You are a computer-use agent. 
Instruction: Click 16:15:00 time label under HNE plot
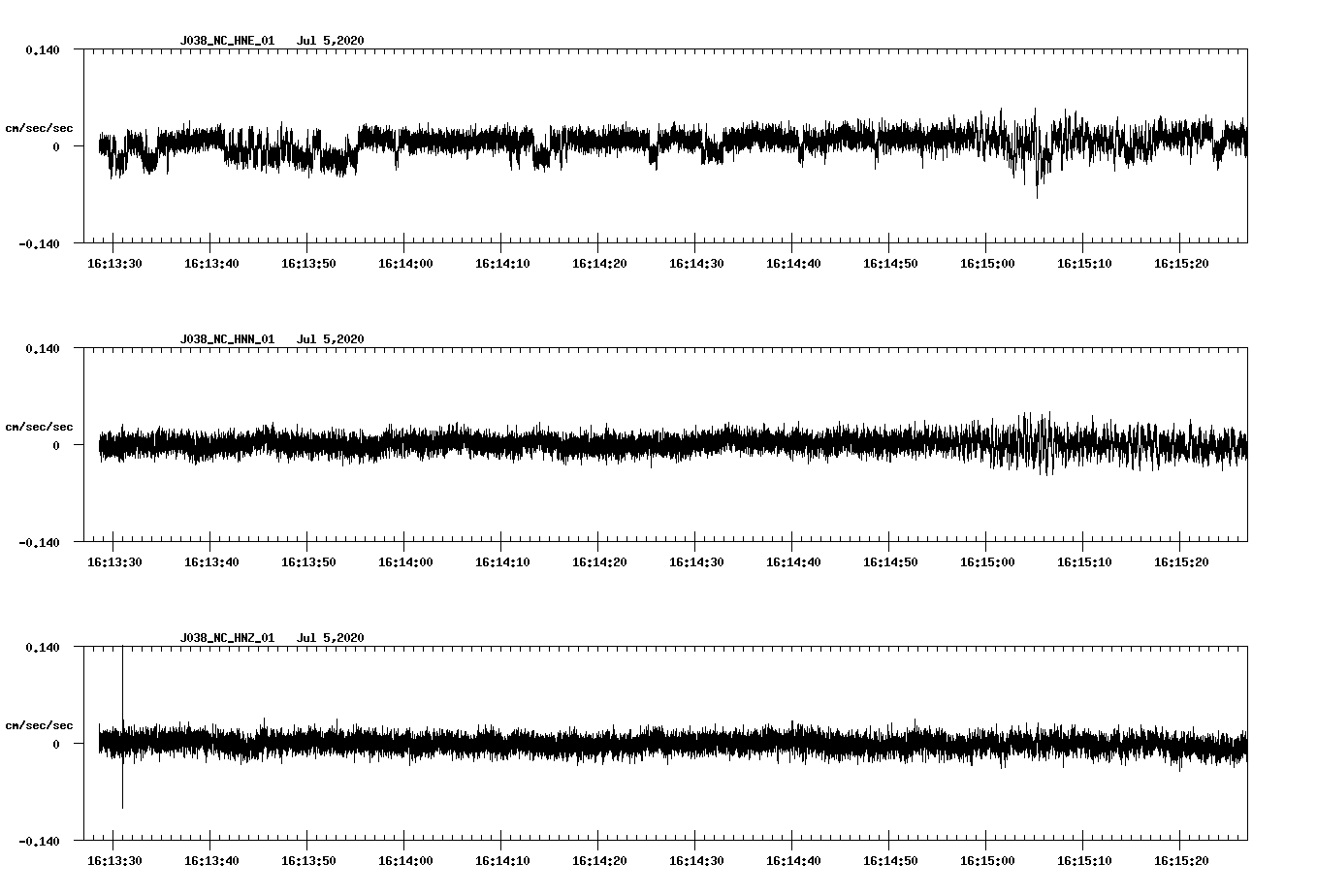tap(987, 264)
